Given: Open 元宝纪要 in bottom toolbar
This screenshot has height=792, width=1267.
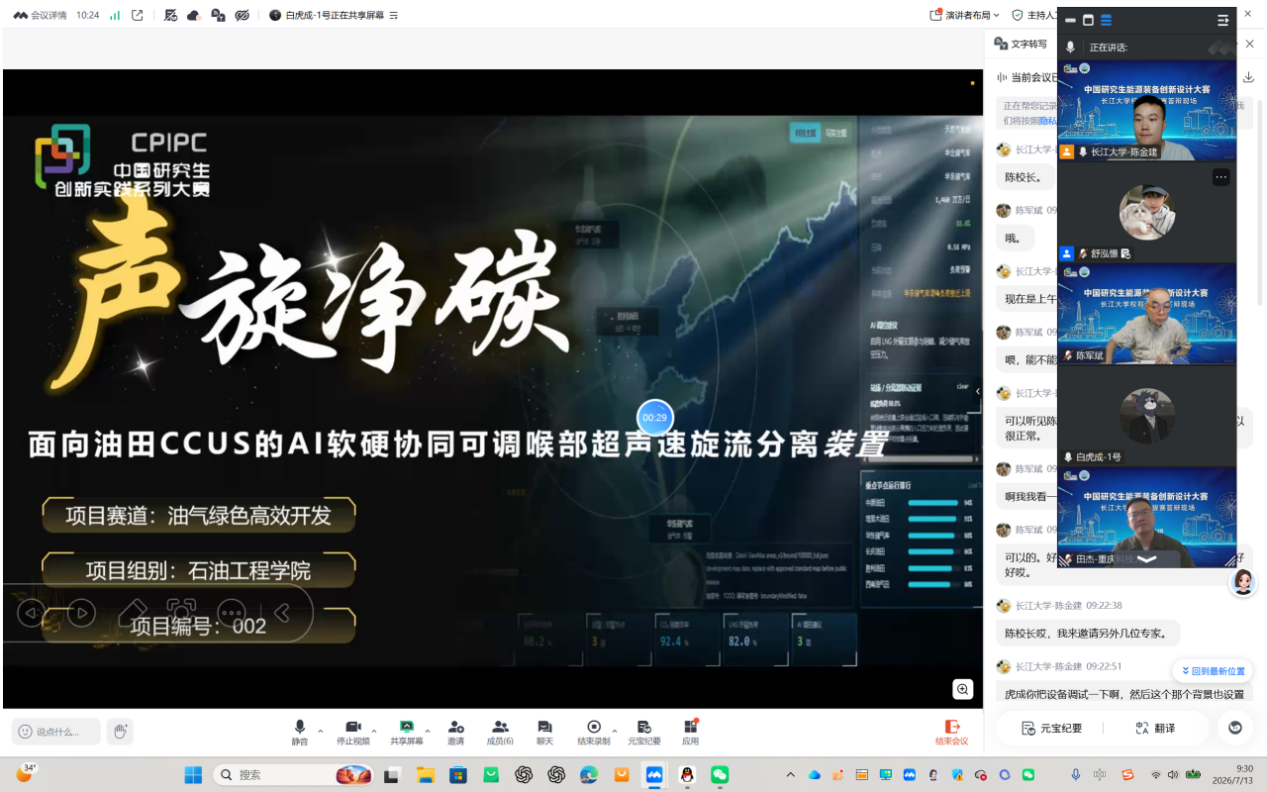Looking at the screenshot, I should (644, 732).
